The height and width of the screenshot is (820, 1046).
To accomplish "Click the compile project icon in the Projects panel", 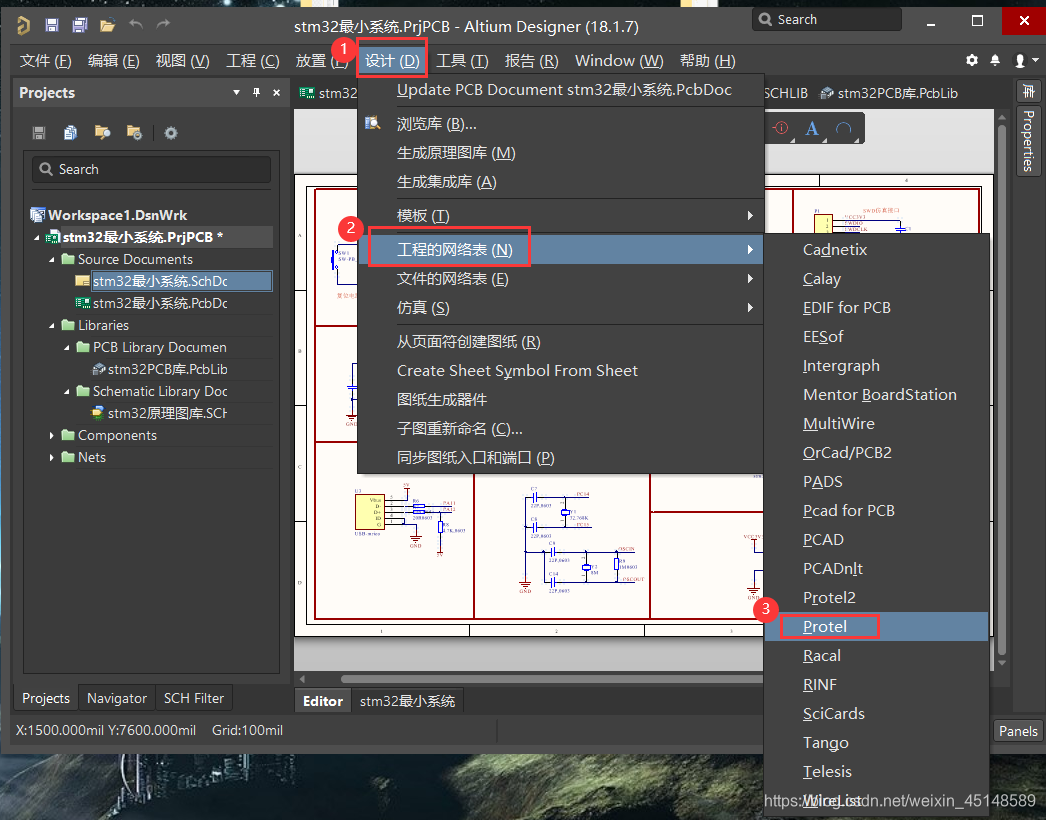I will 71,133.
